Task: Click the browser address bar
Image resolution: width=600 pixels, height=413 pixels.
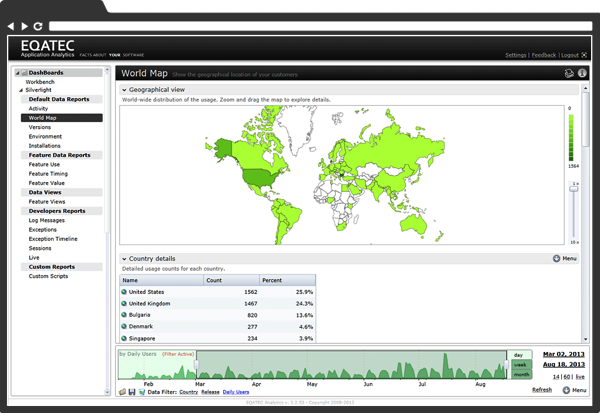Action: coord(321,26)
